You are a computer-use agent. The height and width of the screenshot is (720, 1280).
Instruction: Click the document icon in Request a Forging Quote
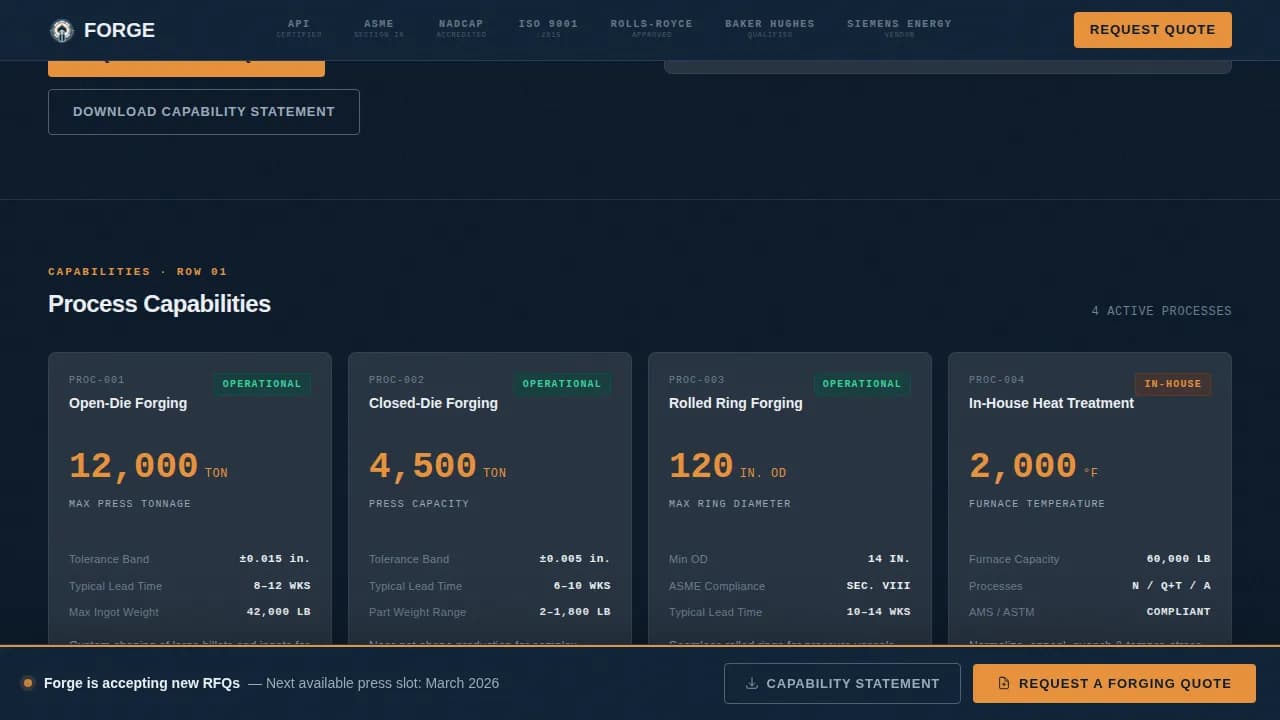(x=1004, y=684)
